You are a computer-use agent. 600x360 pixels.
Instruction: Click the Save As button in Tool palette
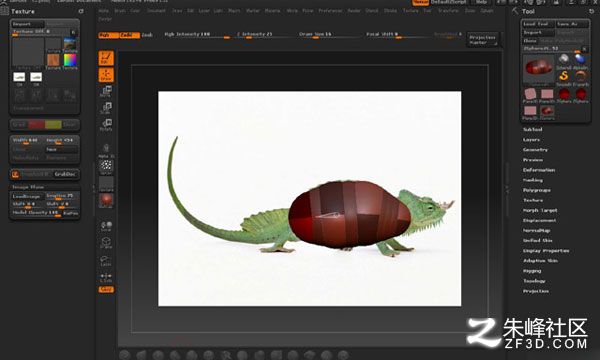572,24
